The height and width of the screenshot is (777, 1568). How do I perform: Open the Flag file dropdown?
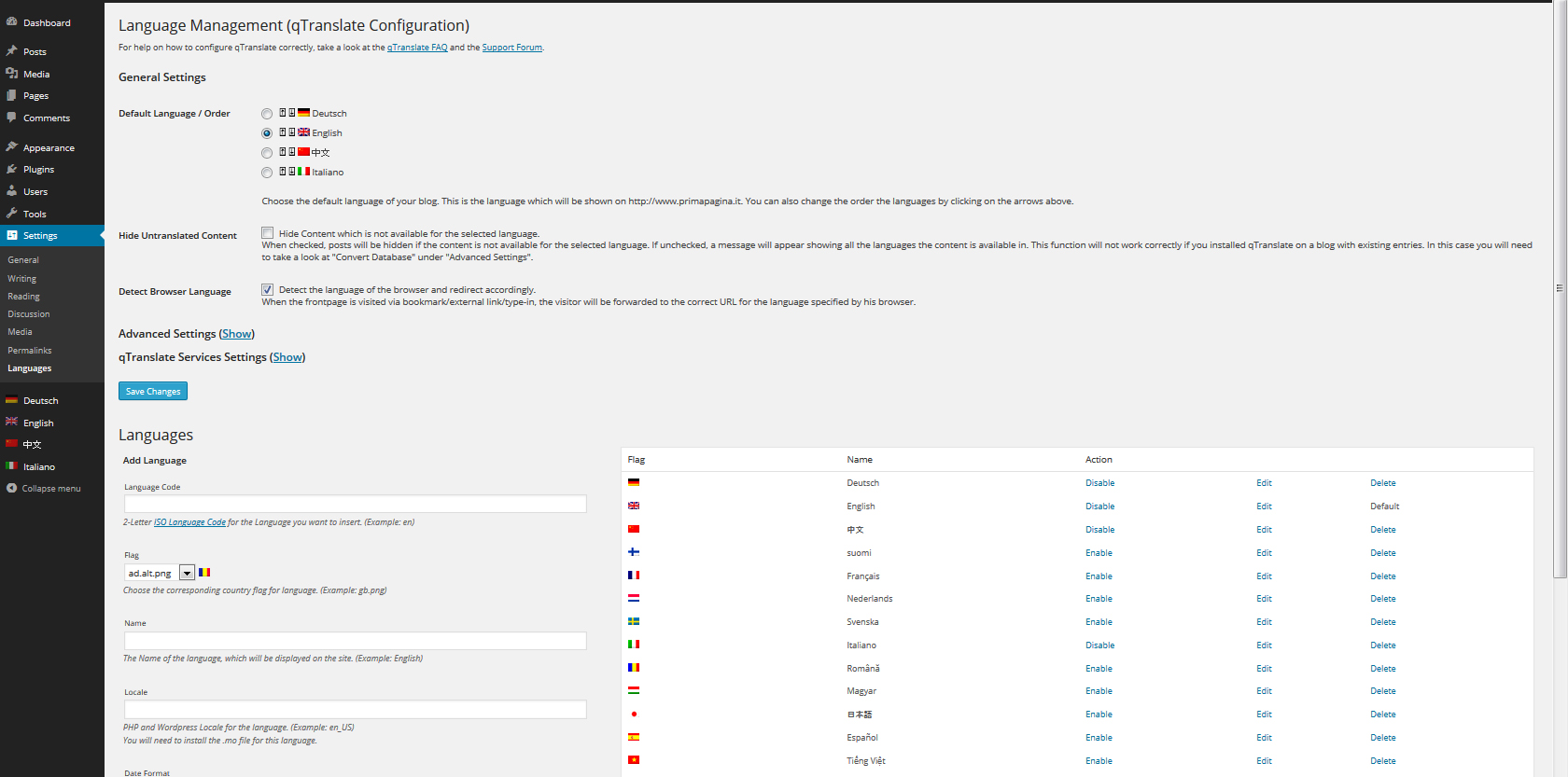point(187,573)
